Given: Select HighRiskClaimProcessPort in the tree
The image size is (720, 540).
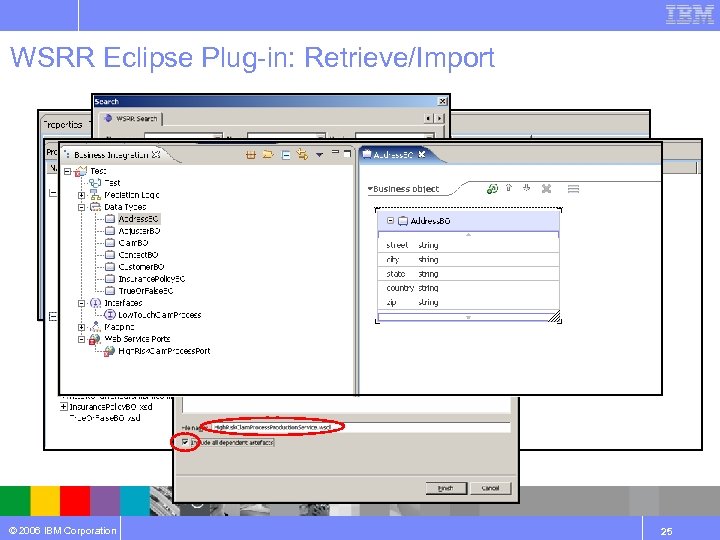Looking at the screenshot, I should coord(164,351).
